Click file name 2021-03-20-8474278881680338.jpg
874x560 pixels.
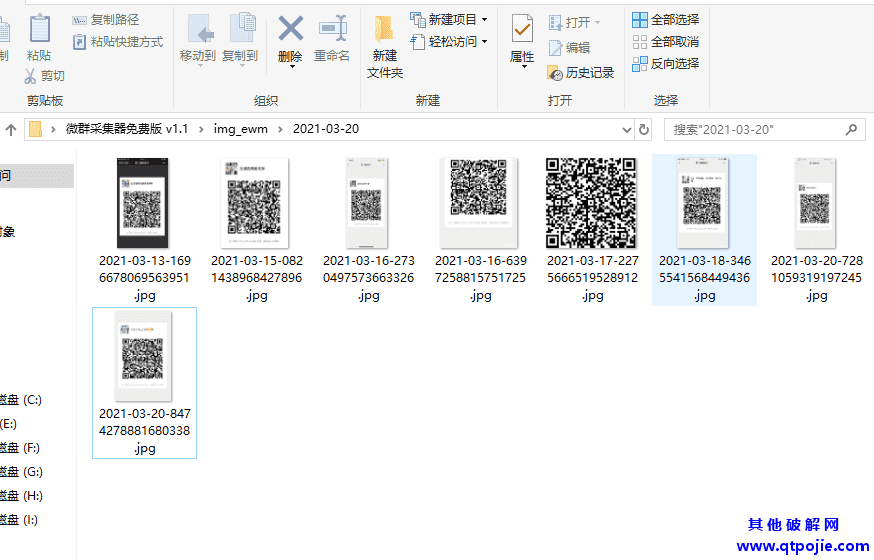(145, 431)
